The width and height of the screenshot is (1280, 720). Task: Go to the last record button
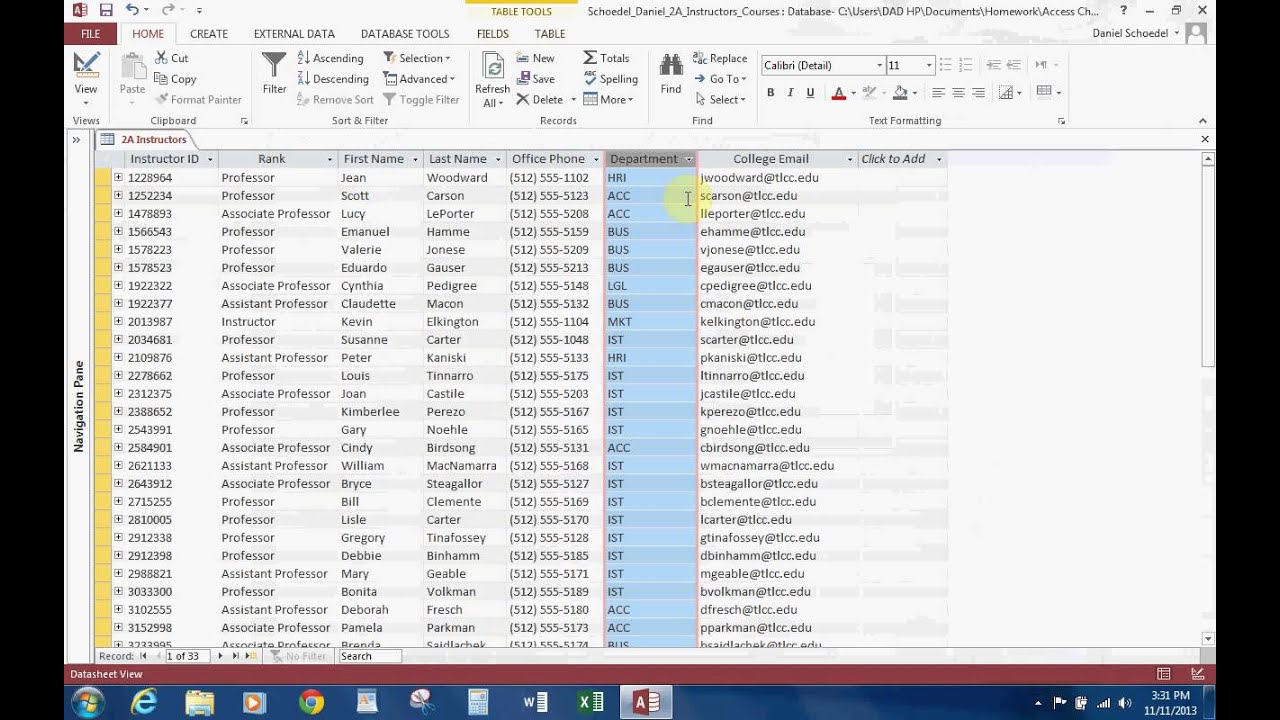(x=235, y=656)
